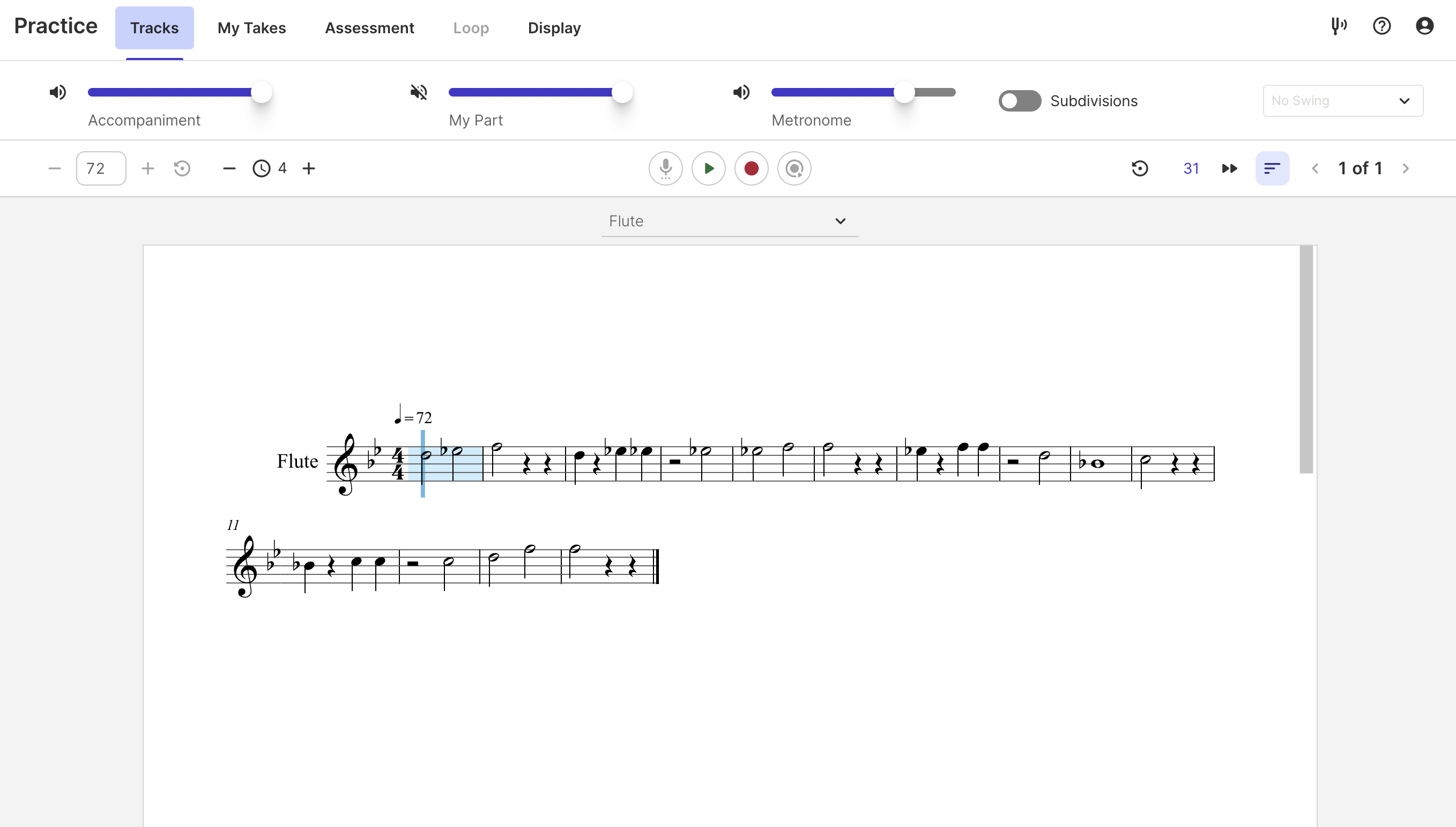
Task: Click the next page chevron arrow
Action: tap(1406, 168)
